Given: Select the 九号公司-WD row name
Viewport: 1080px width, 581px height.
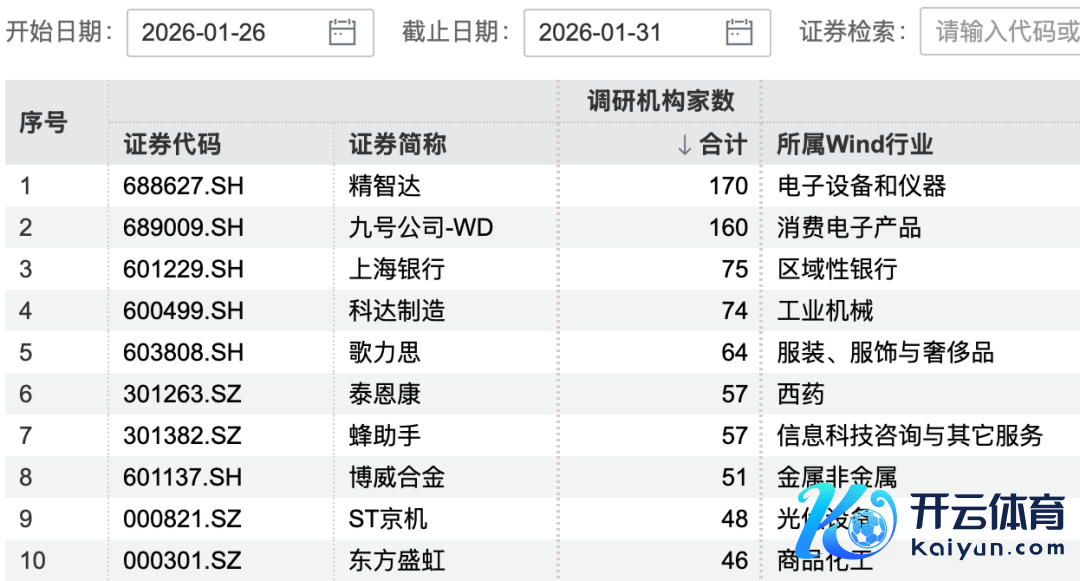Looking at the screenshot, I should [421, 228].
